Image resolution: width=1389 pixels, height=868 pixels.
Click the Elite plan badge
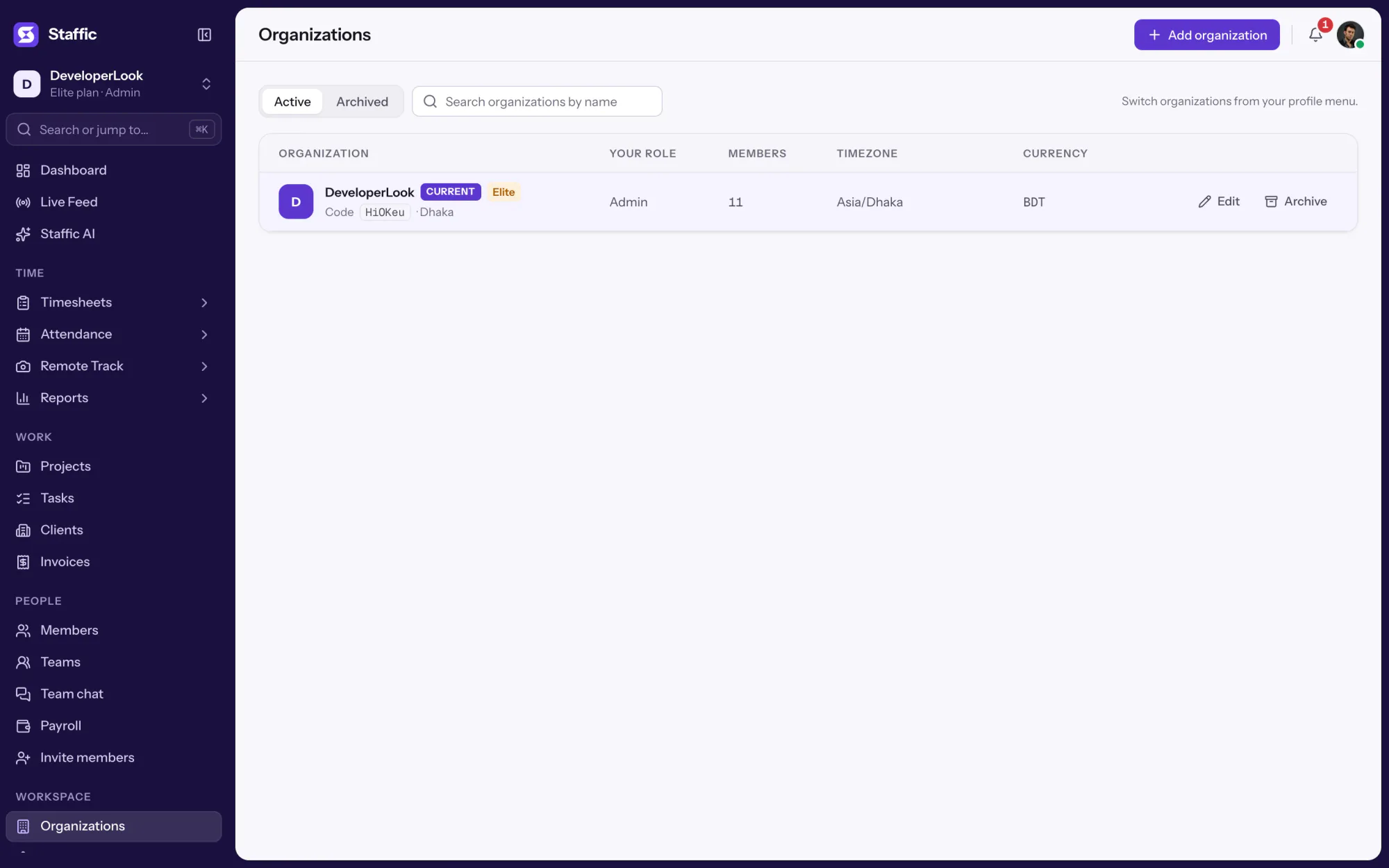[x=504, y=192]
